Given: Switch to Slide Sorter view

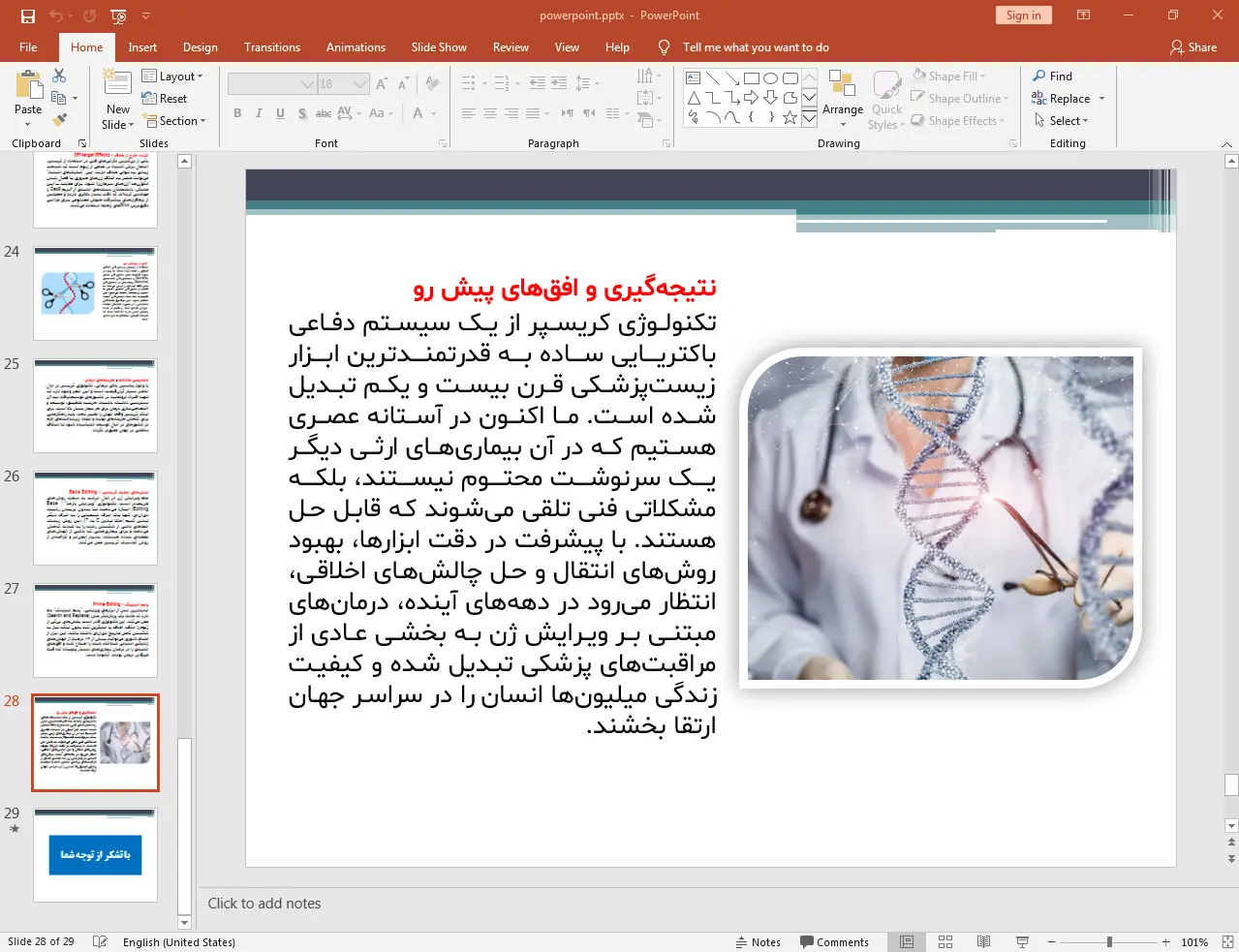Looking at the screenshot, I should (x=945, y=942).
